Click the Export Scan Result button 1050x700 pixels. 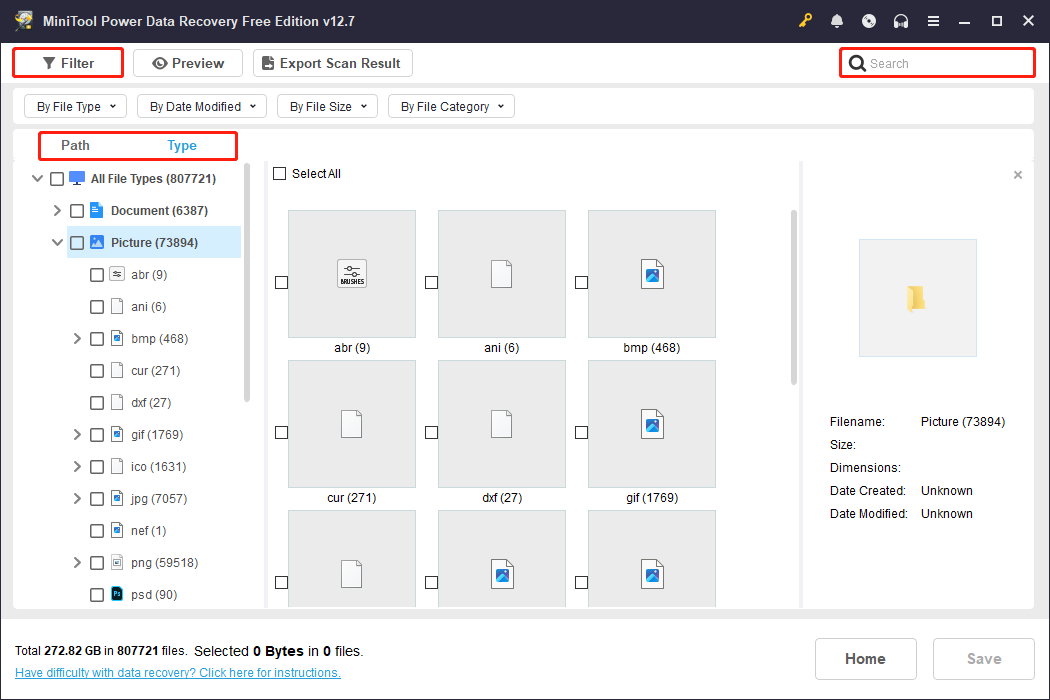coord(332,62)
